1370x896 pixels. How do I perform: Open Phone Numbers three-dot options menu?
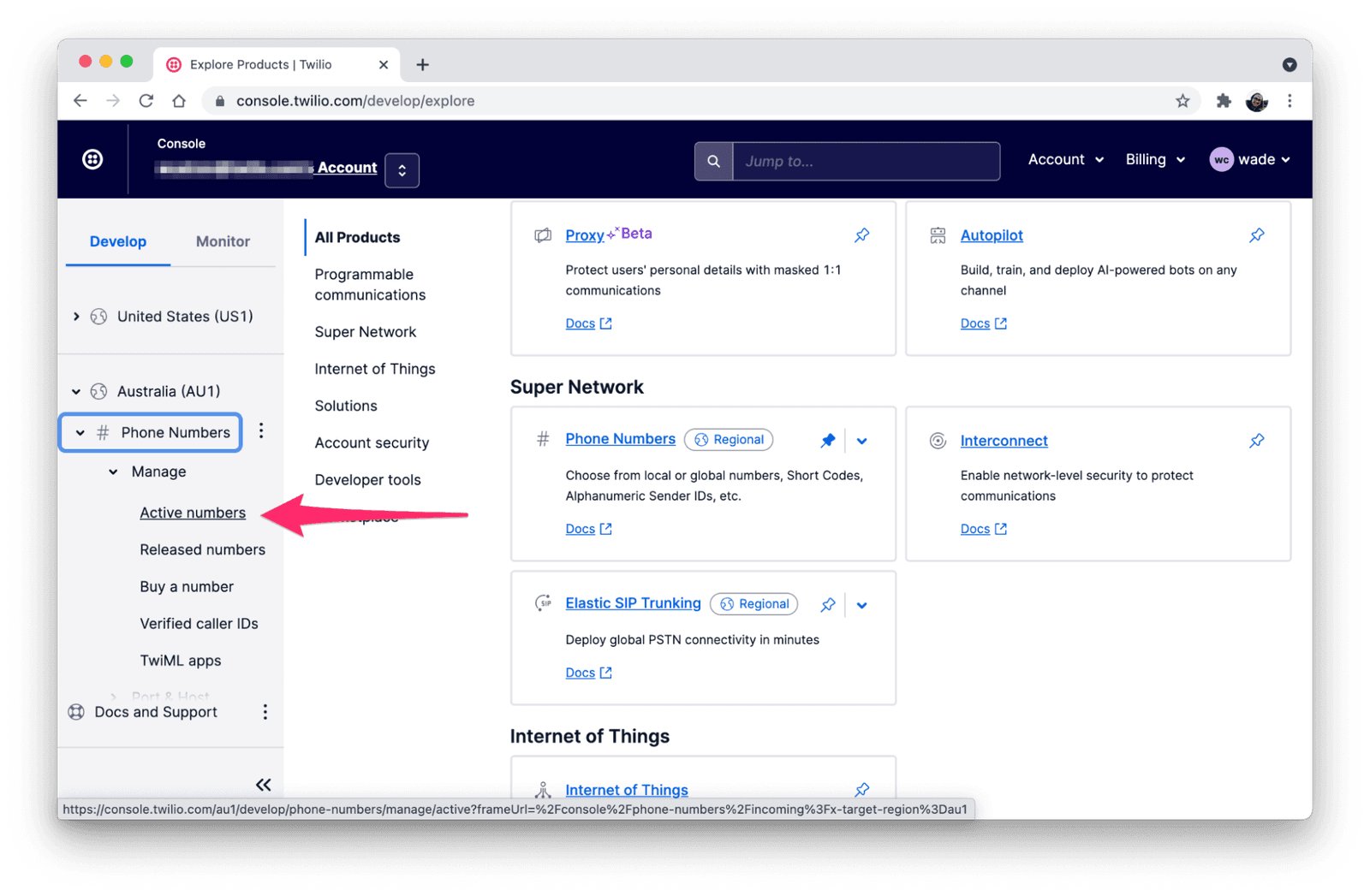click(x=261, y=431)
